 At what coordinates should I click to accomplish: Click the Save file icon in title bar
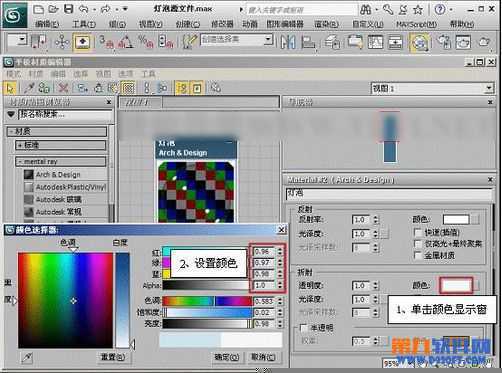click(x=68, y=9)
